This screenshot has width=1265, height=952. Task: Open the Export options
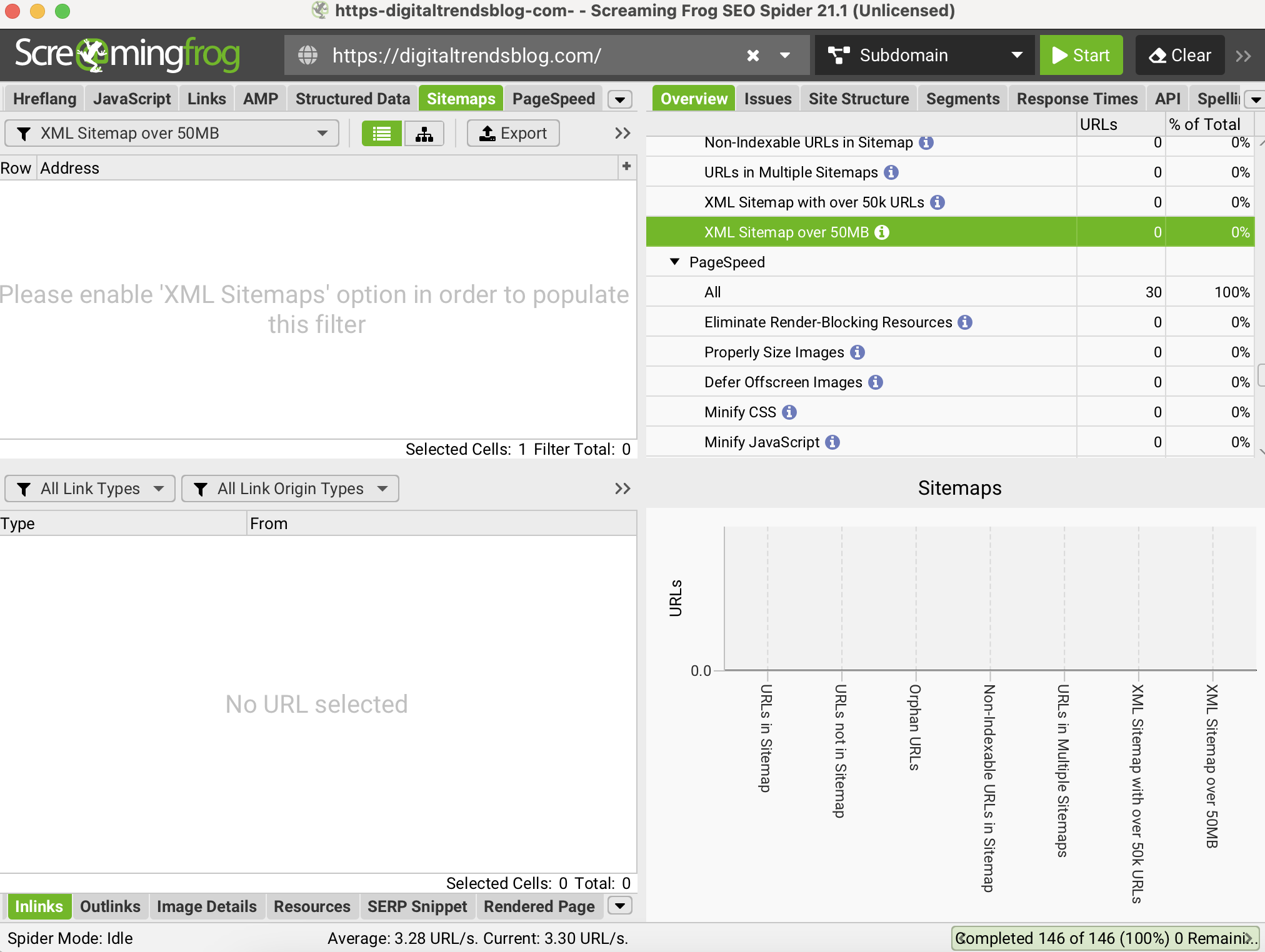coord(512,133)
